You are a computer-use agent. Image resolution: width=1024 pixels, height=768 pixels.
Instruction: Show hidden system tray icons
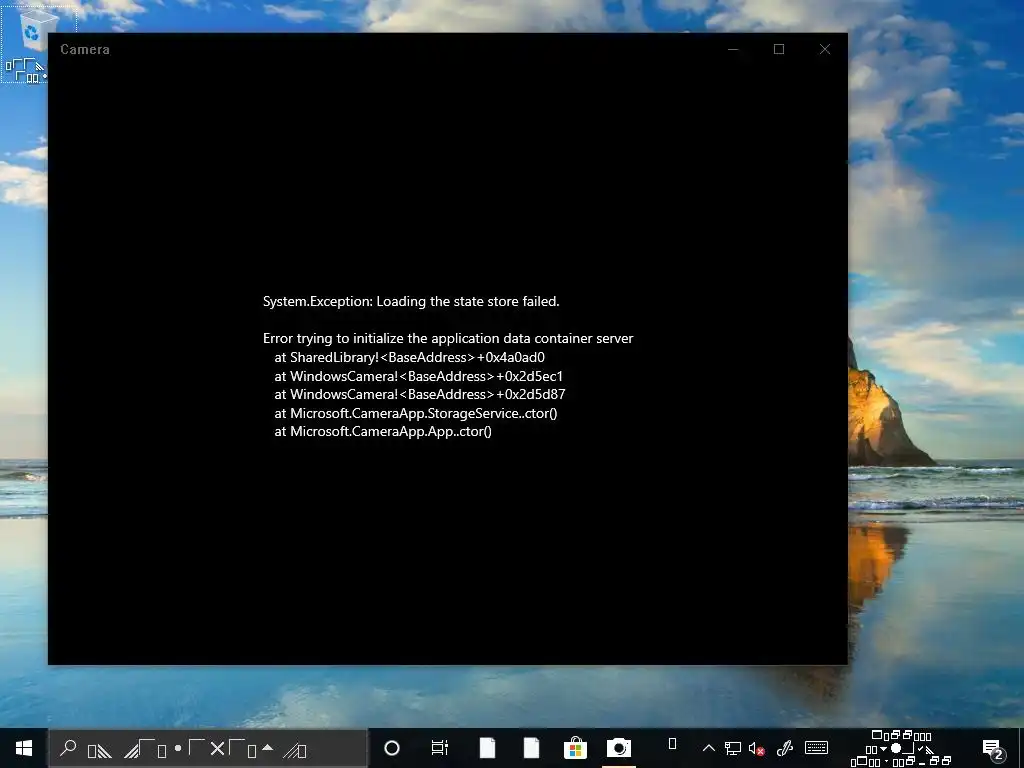(x=709, y=748)
